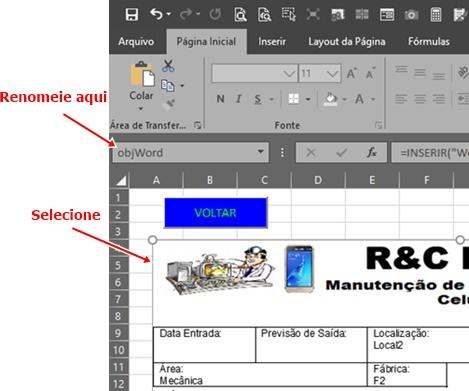Save the workbook with the floppy disk icon
The image size is (469, 391).
132,15
